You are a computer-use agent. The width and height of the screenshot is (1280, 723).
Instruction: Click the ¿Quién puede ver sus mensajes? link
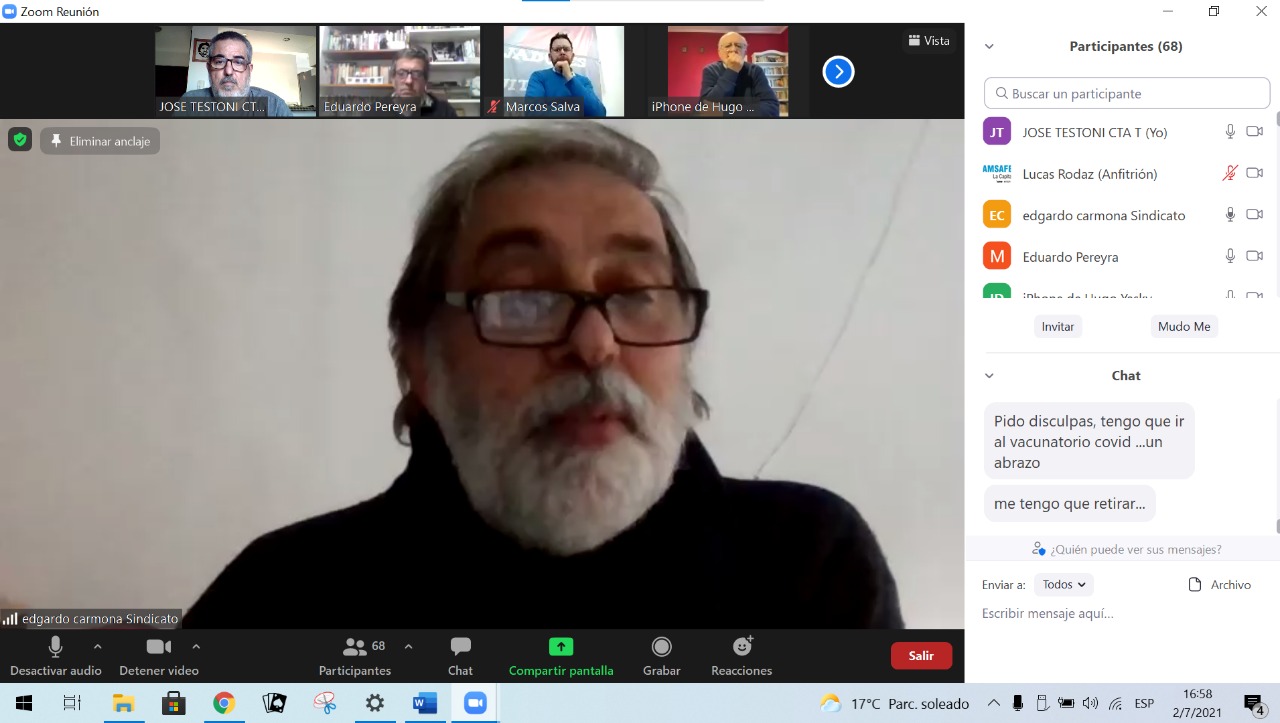1126,549
